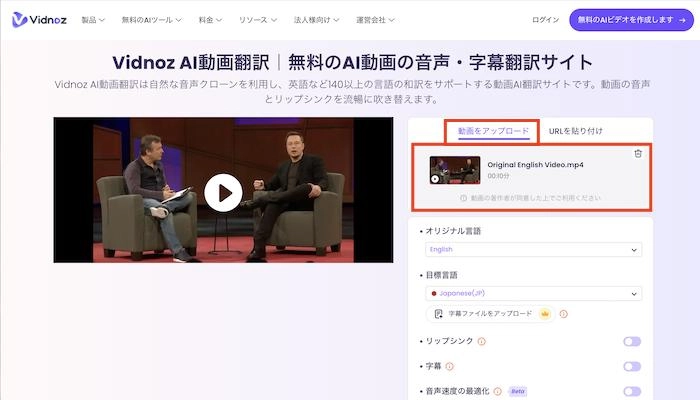Click the info icon next to 音声速度の最適化
The height and width of the screenshot is (400, 700).
tap(497, 392)
